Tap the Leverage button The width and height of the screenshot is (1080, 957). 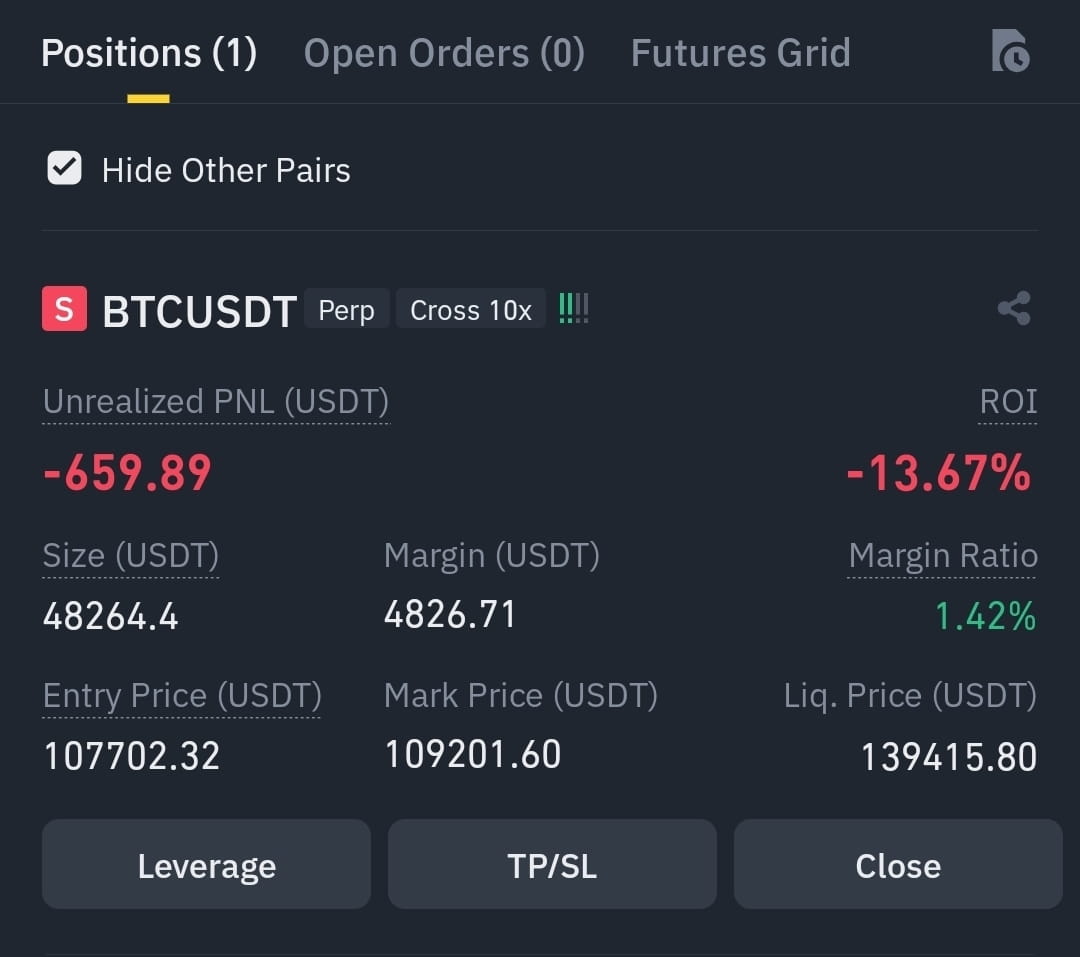(x=206, y=864)
